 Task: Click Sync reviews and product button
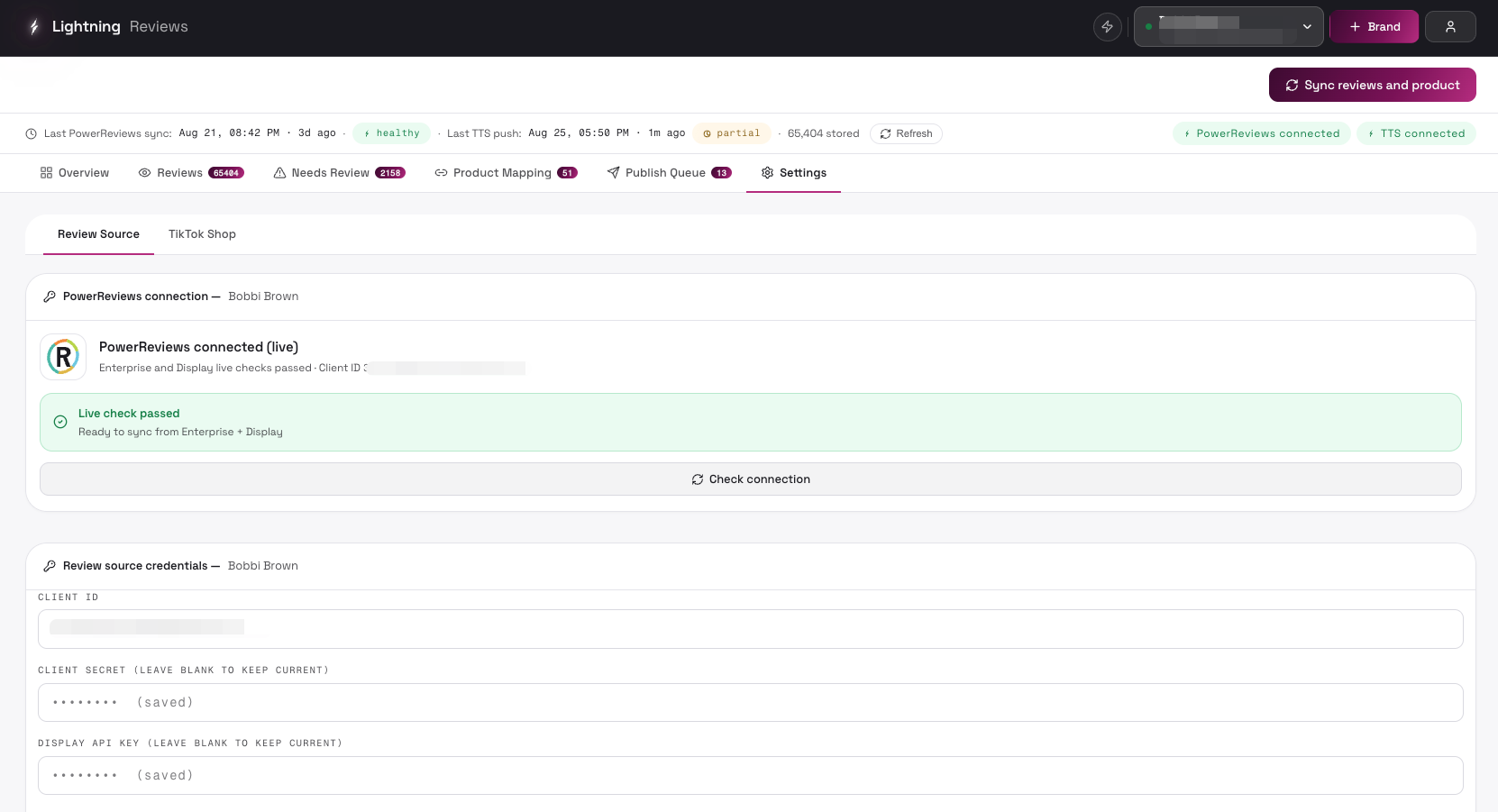click(1373, 85)
